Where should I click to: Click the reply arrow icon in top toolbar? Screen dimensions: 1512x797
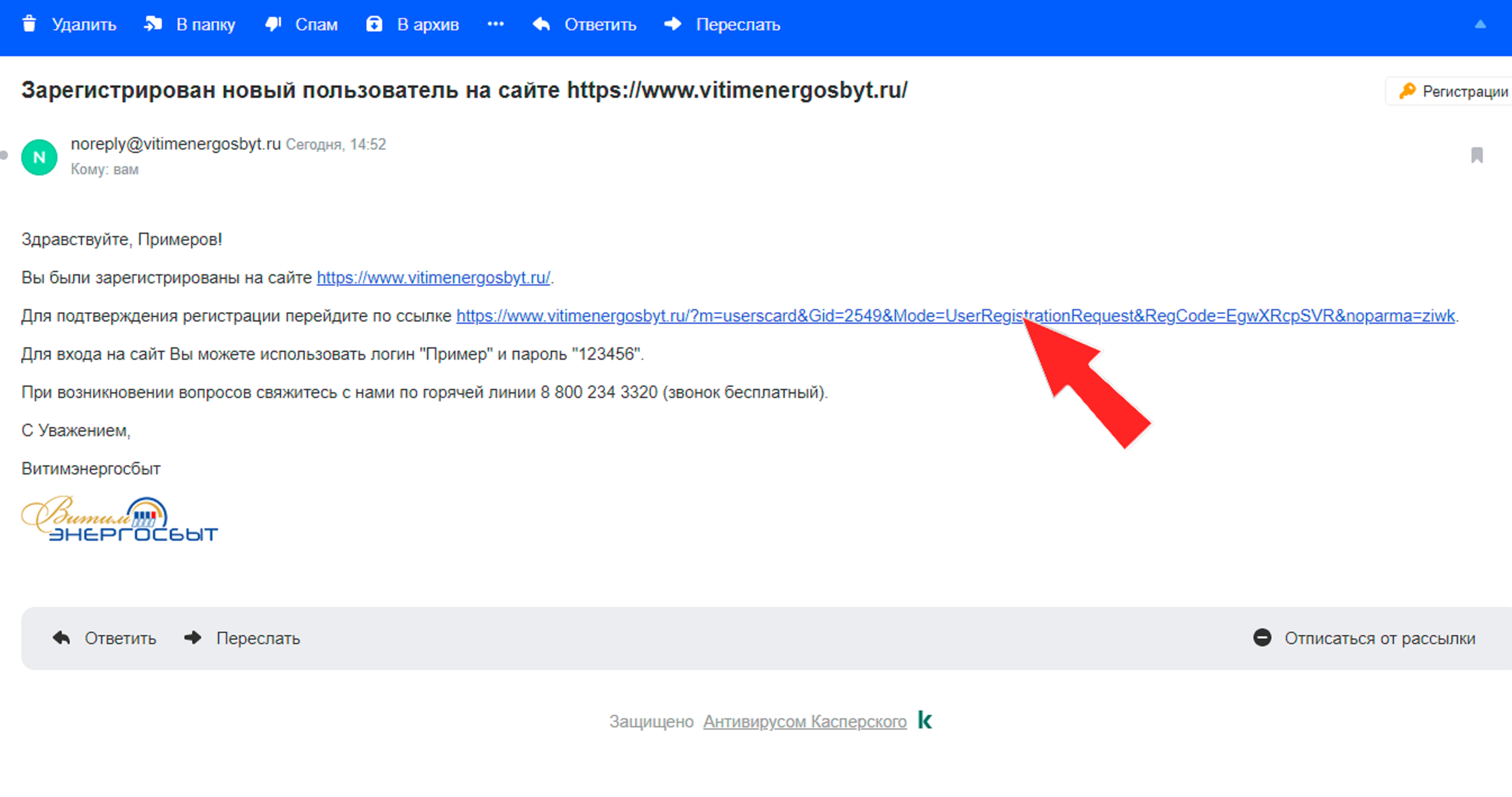[x=541, y=25]
